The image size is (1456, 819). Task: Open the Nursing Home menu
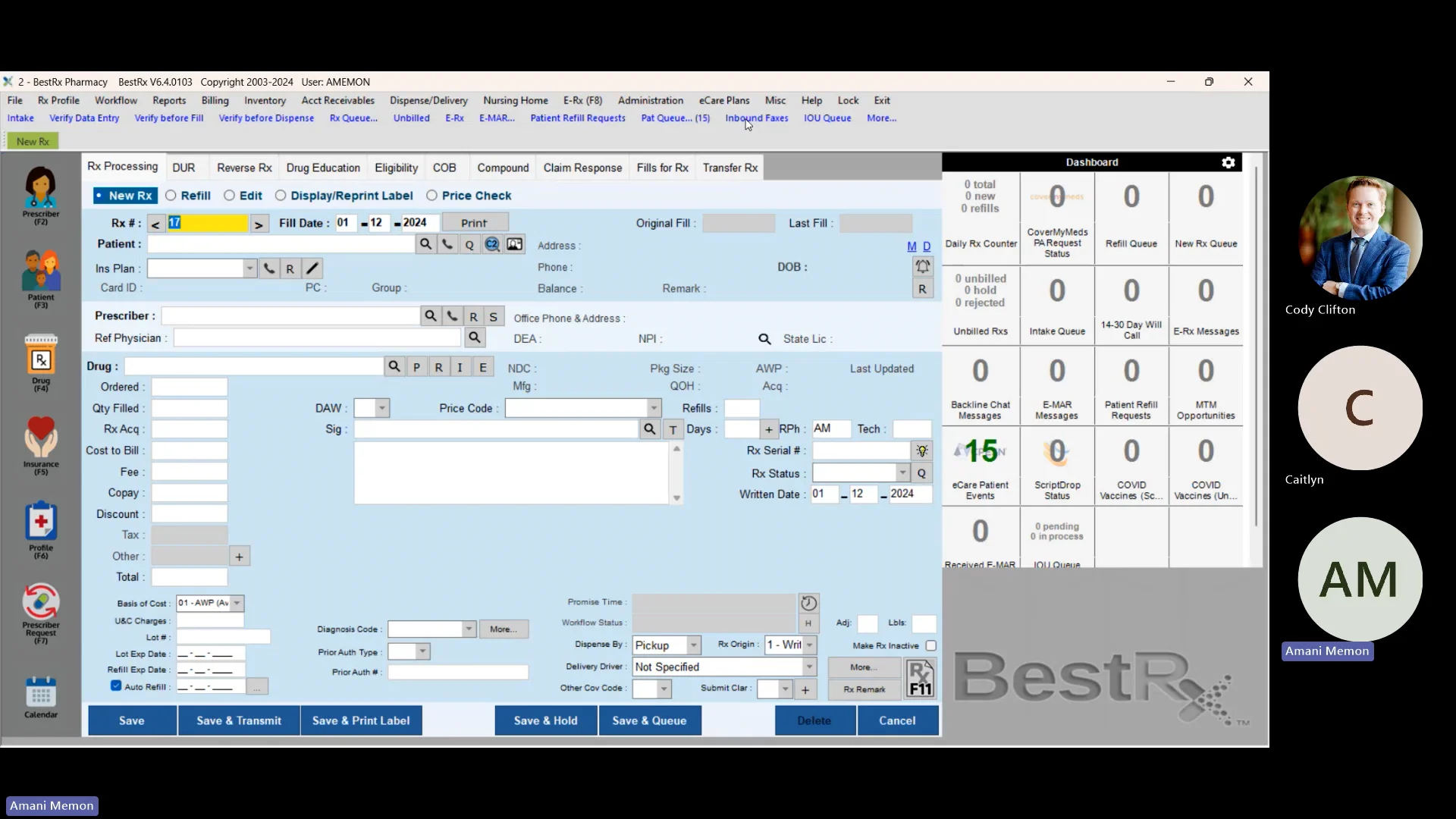click(x=516, y=100)
